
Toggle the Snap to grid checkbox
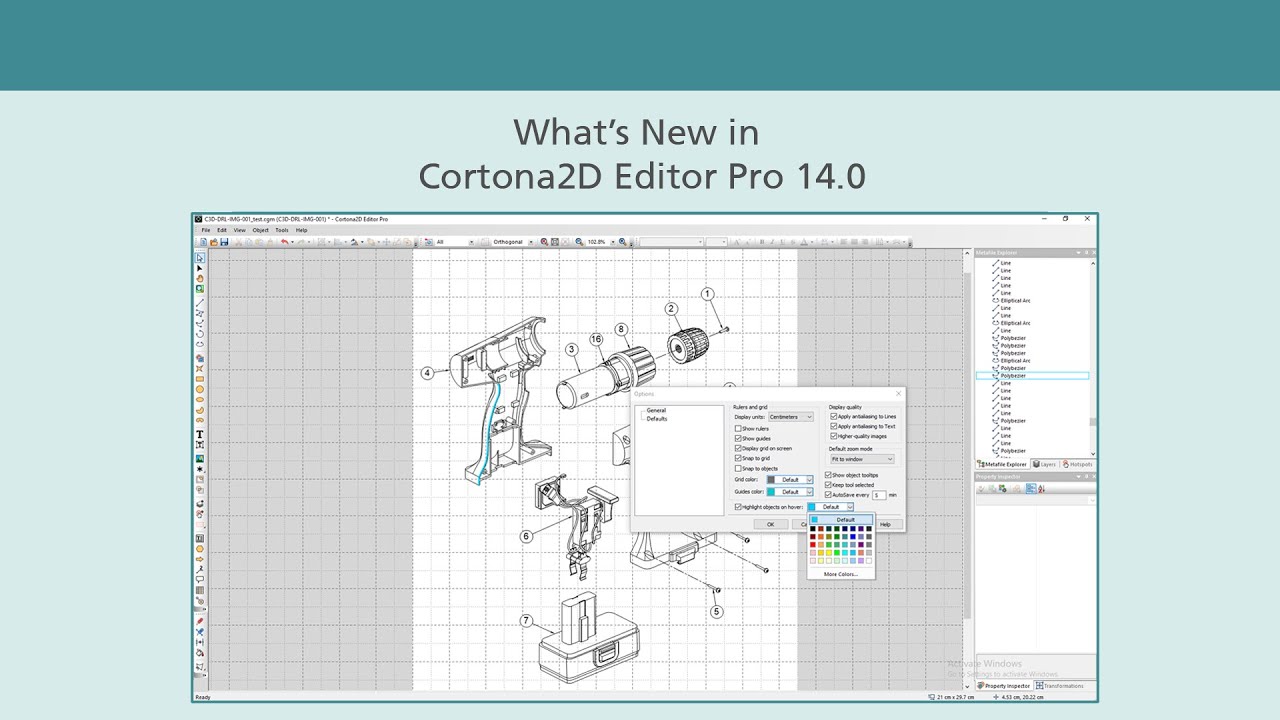coord(738,458)
